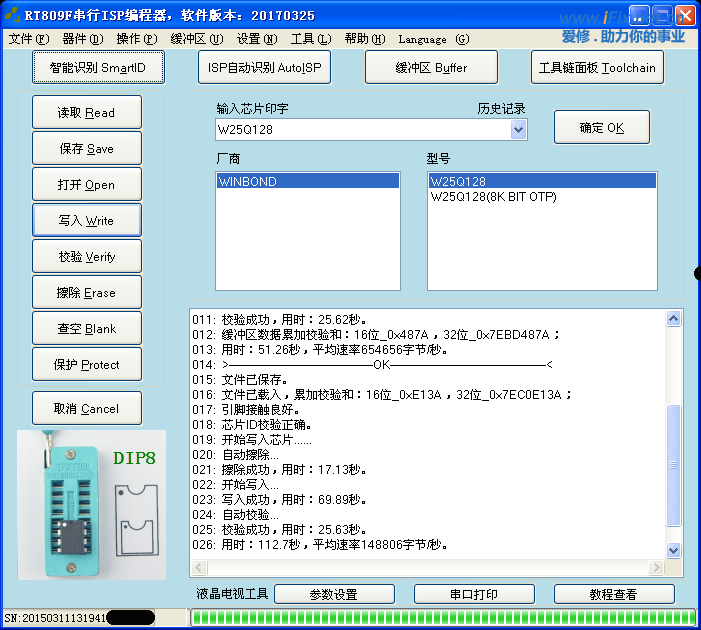Click the 写入 Write button
Screen dimensions: 701x630
point(87,220)
